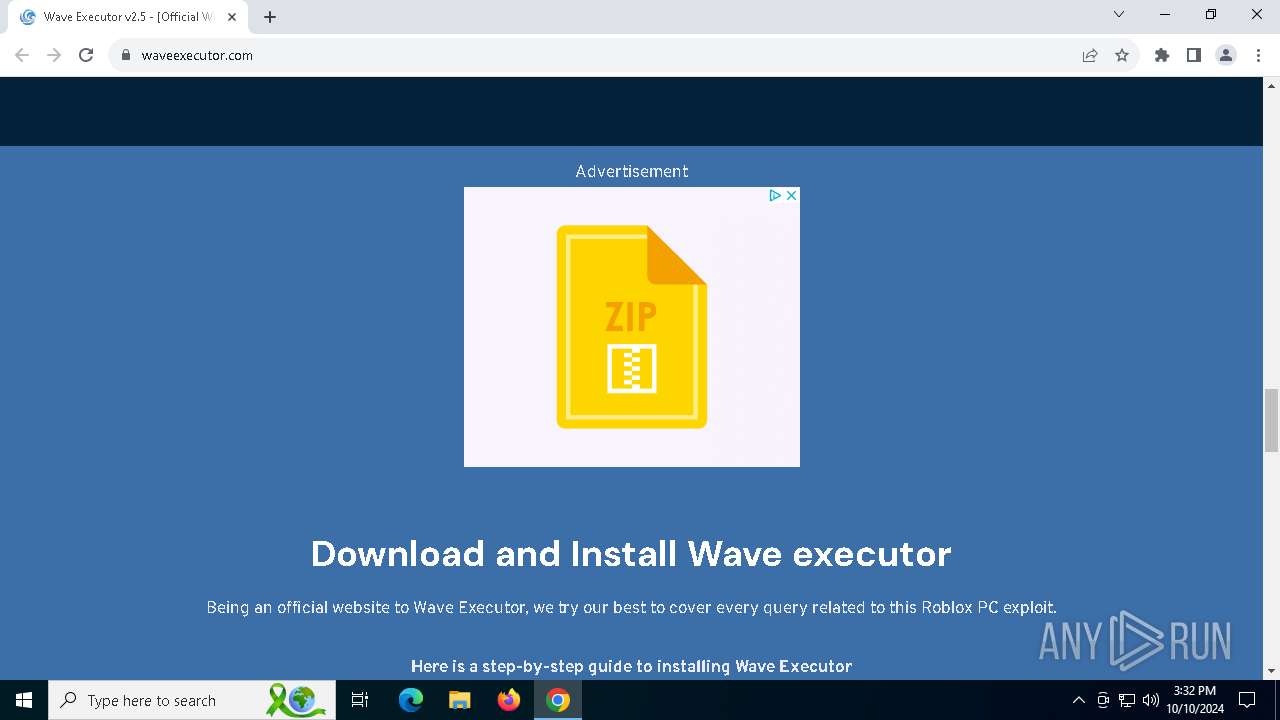
Task: Click the page vertical scrollbar thumb
Action: click(1271, 420)
